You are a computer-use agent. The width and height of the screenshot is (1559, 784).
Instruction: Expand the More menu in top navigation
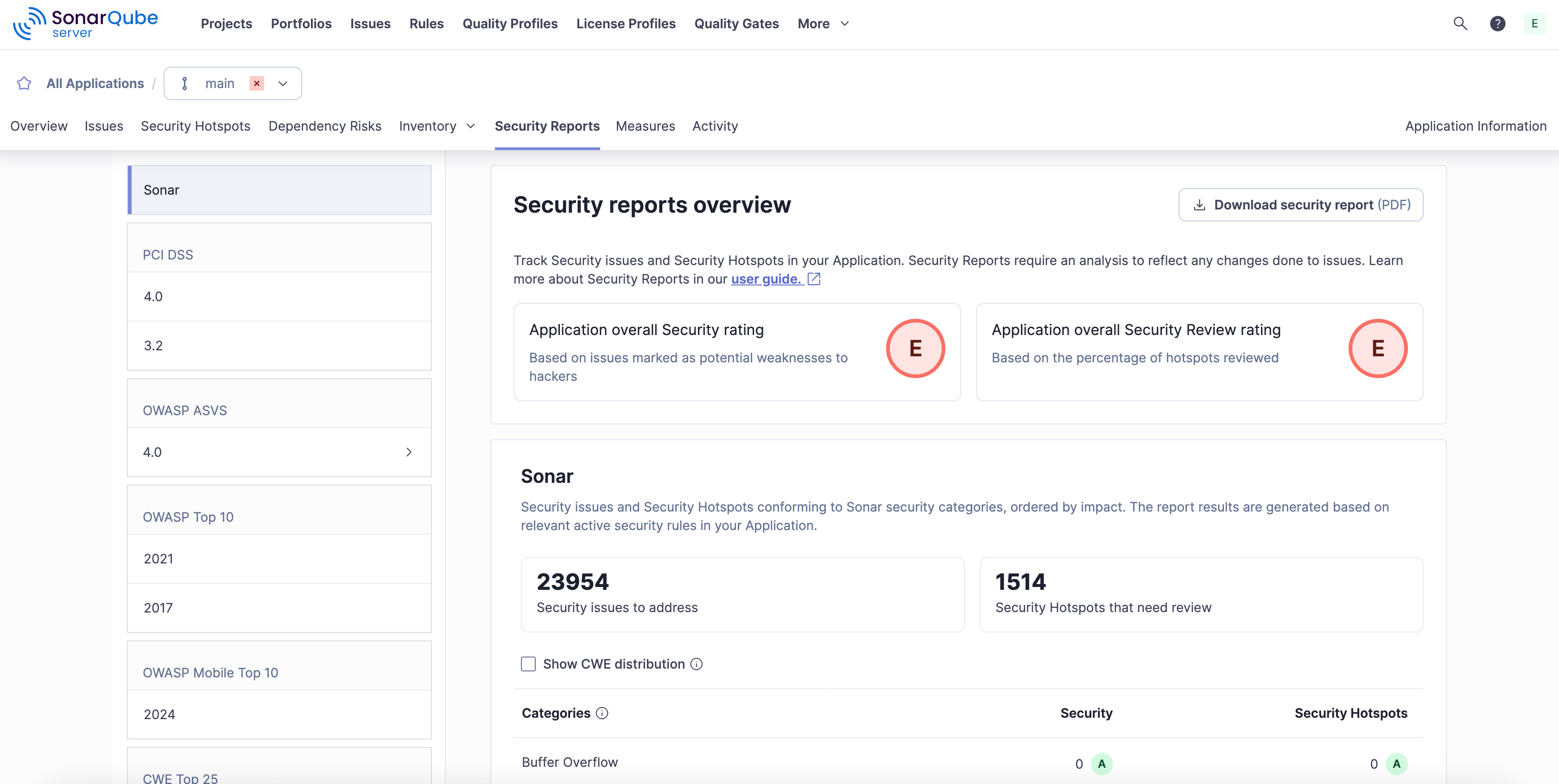point(823,24)
